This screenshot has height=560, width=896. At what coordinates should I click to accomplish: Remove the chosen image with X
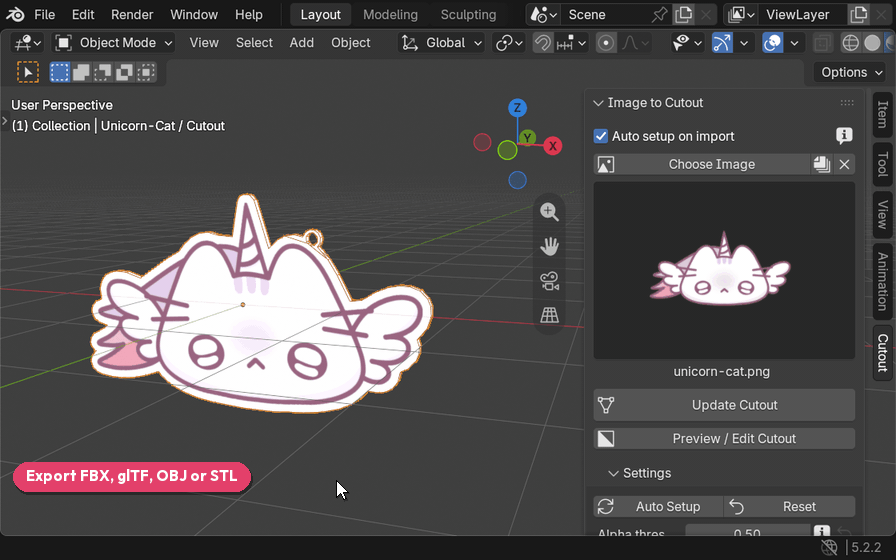pos(844,165)
